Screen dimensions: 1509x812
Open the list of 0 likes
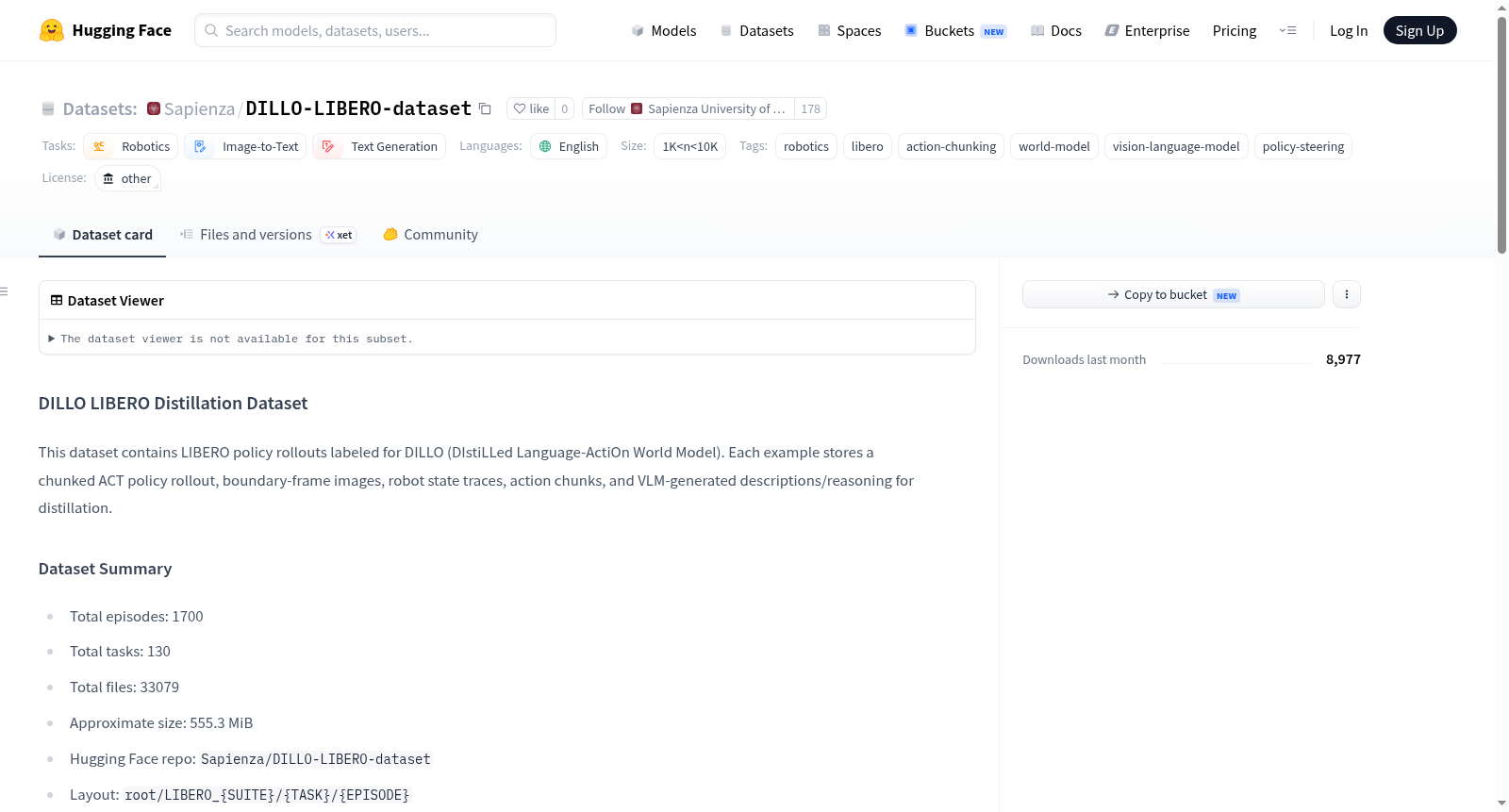click(565, 108)
